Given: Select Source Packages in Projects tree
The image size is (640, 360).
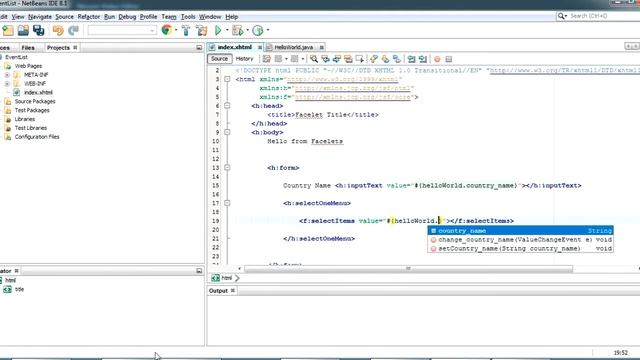Looking at the screenshot, I should coord(35,101).
